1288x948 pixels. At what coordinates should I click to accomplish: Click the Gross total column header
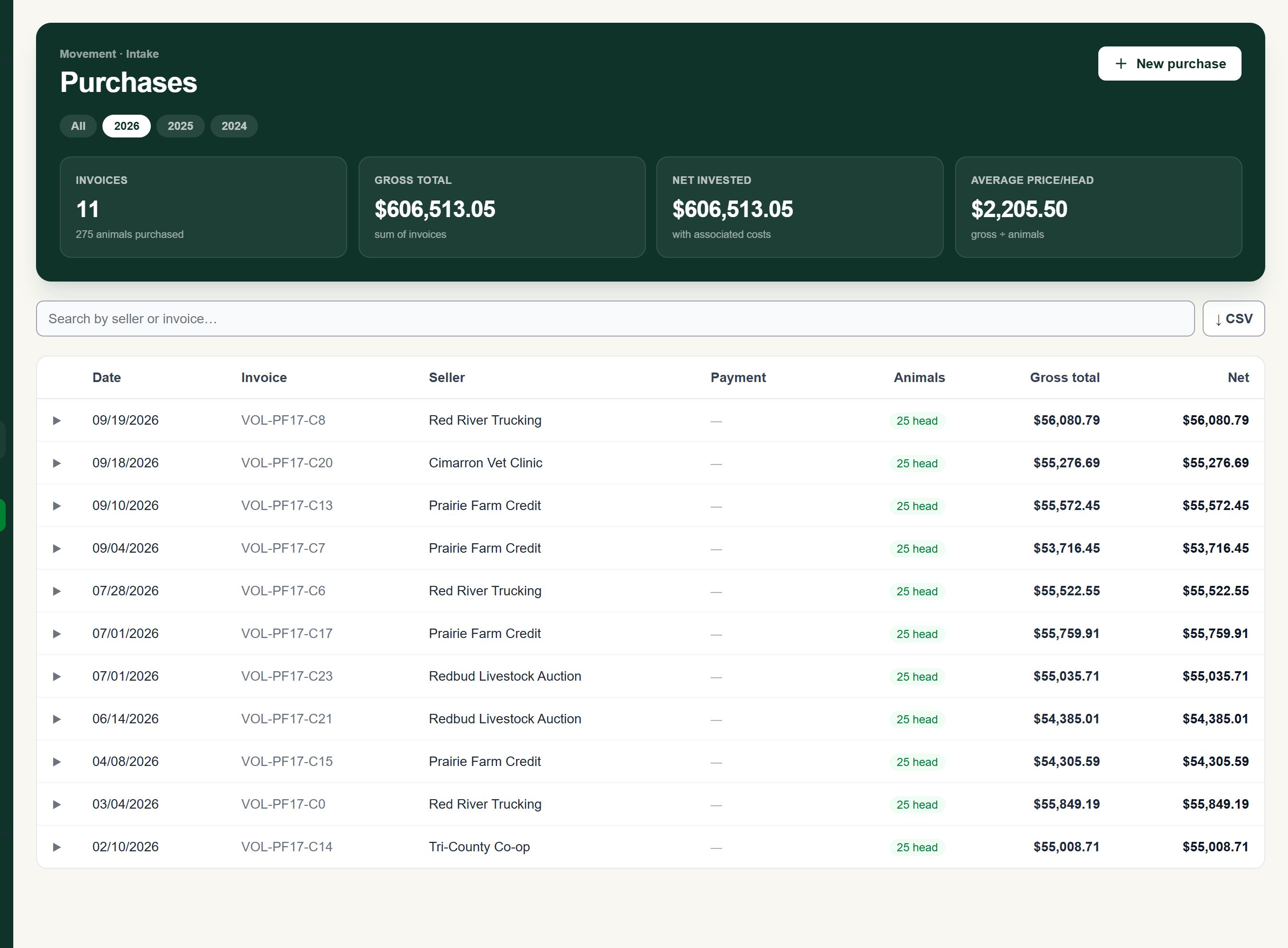tap(1065, 378)
